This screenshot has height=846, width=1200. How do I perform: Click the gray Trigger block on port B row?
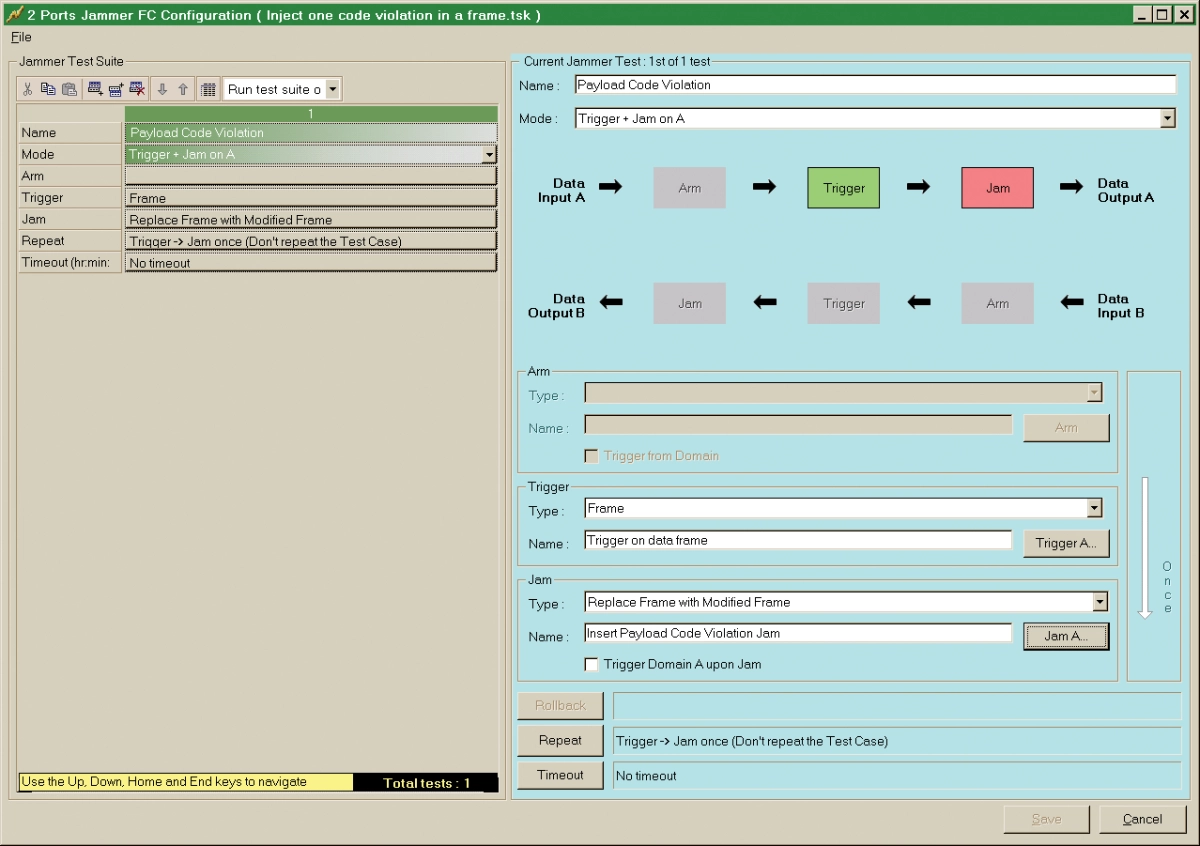(x=844, y=303)
